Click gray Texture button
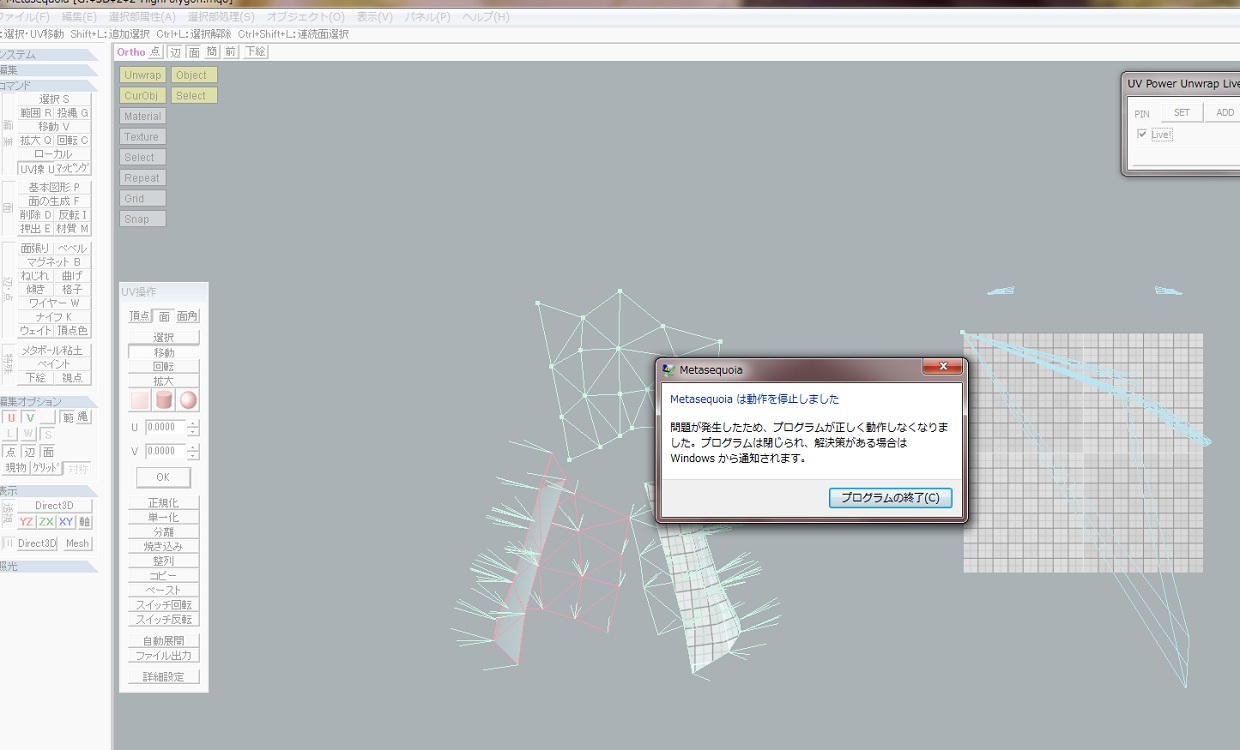The image size is (1240, 750). (143, 137)
